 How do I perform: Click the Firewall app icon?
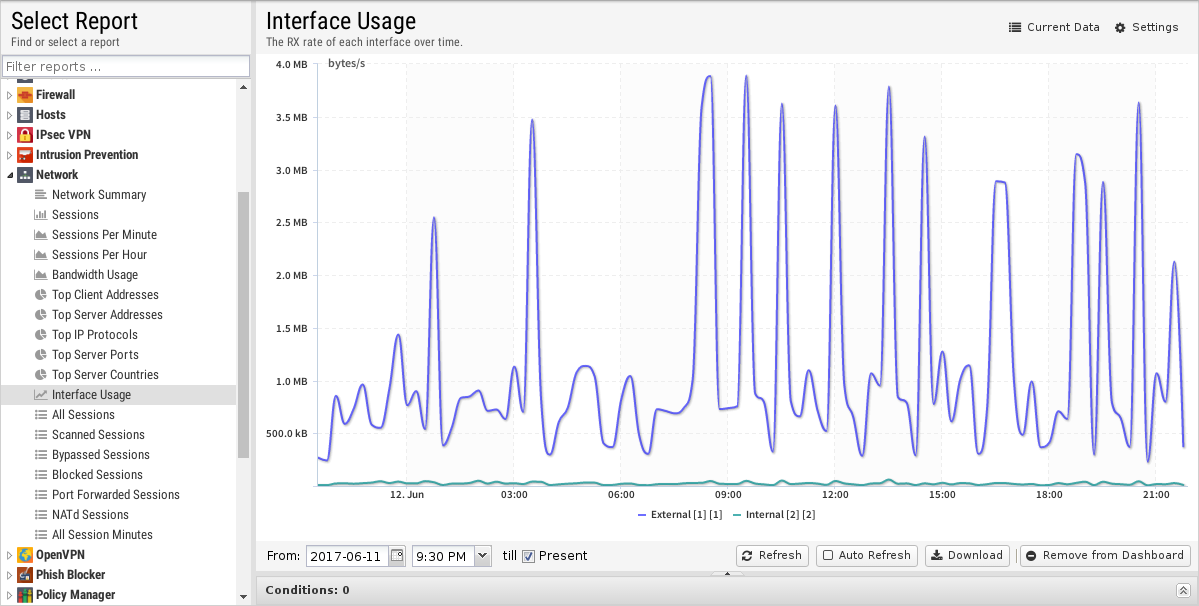[24, 95]
